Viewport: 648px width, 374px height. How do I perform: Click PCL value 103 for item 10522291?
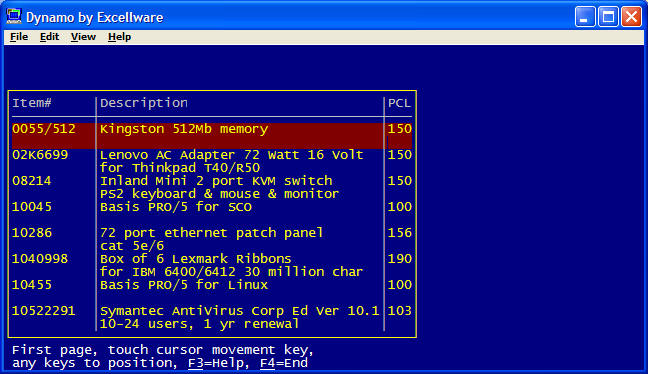tap(400, 311)
